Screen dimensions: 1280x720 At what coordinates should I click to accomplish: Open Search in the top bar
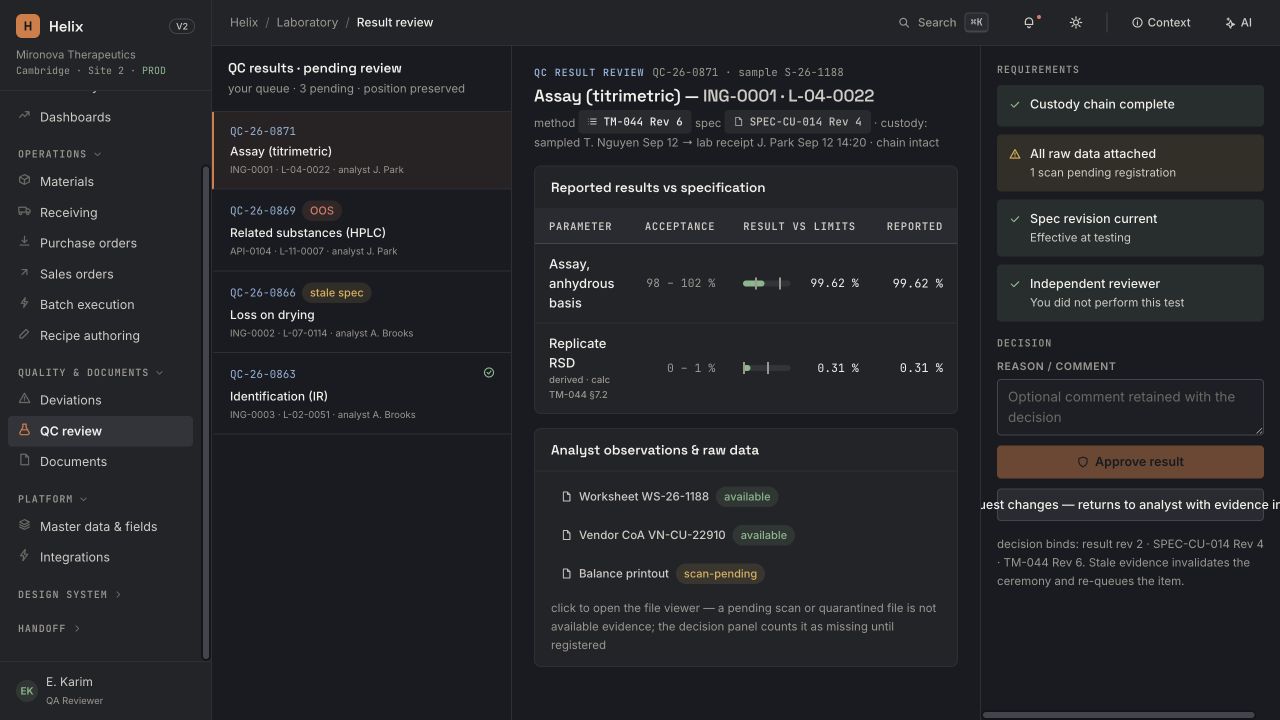(x=943, y=22)
